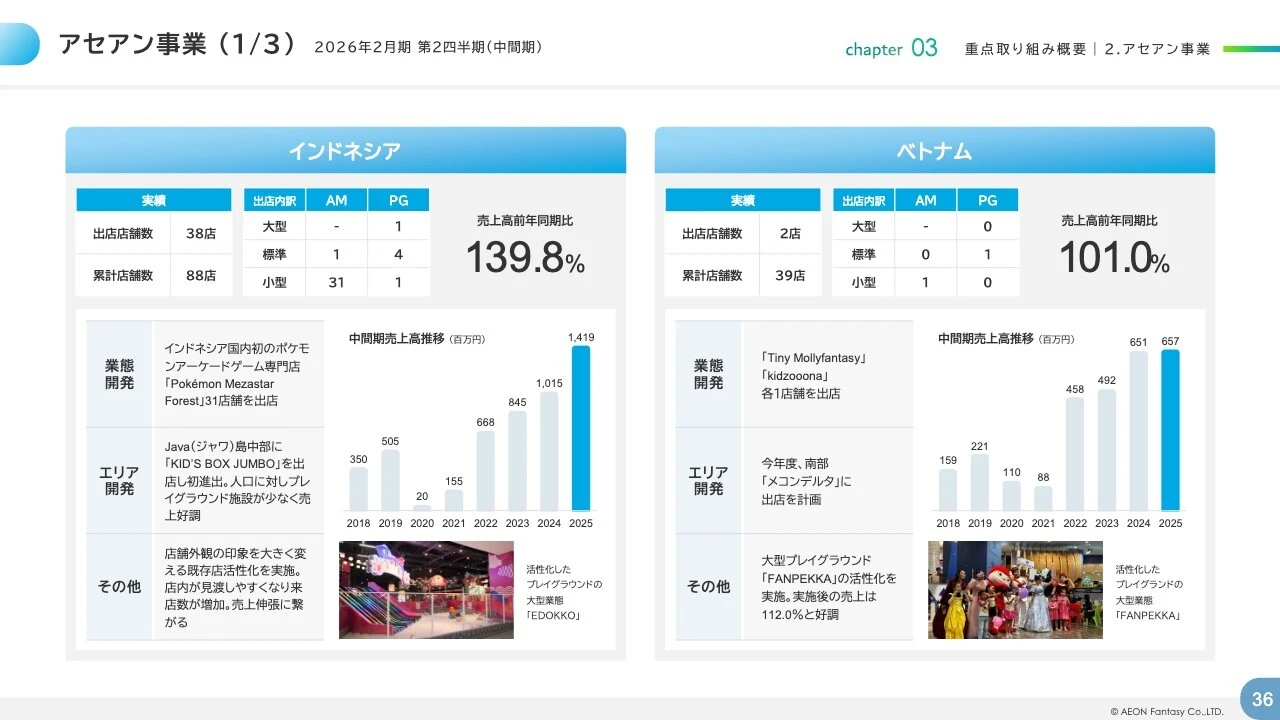Click the 出店内訳 header cell for Indonesia
Screen dimensions: 1280x720
[273, 199]
